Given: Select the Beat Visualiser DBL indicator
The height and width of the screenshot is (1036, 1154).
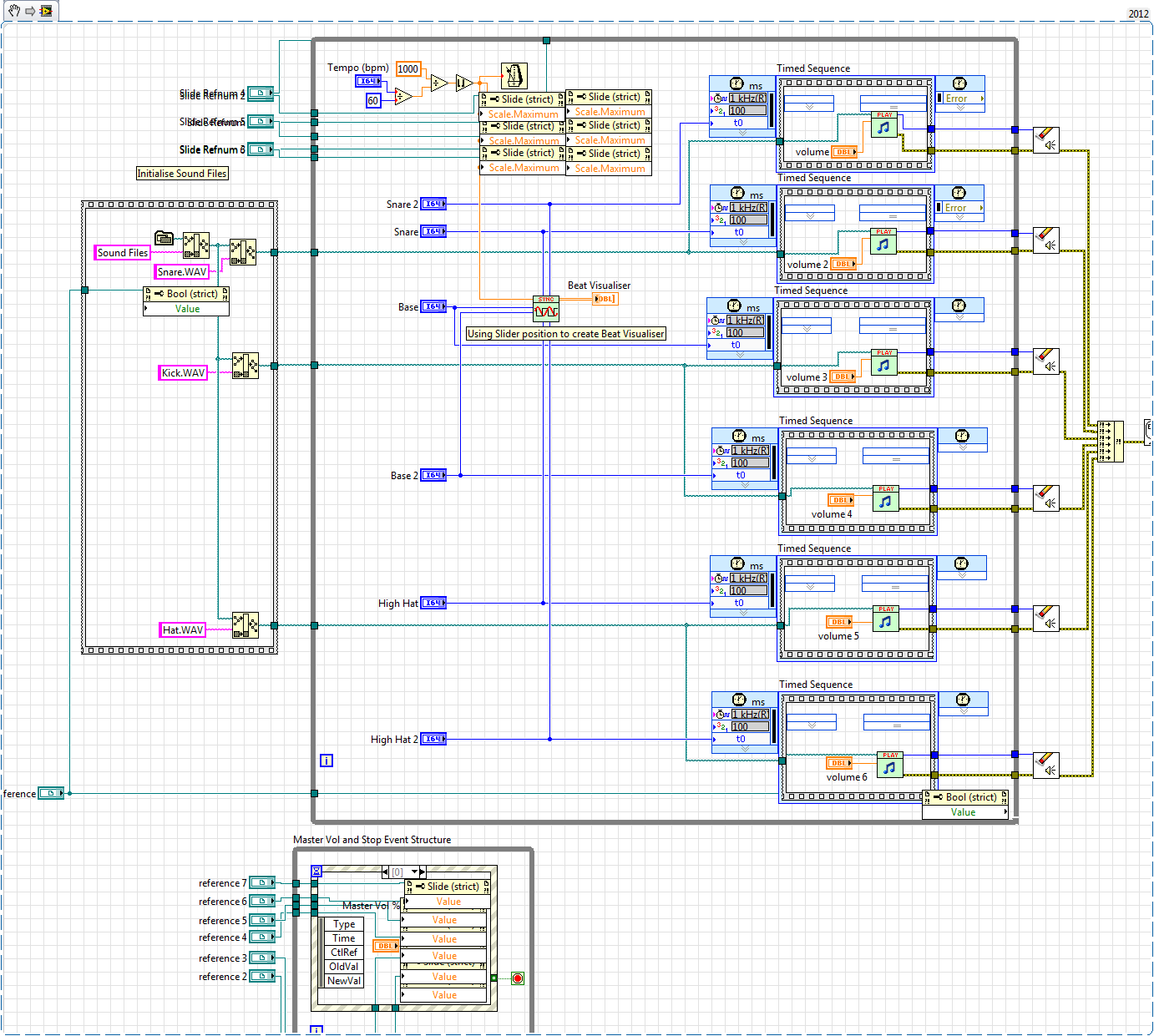Looking at the screenshot, I should [605, 299].
